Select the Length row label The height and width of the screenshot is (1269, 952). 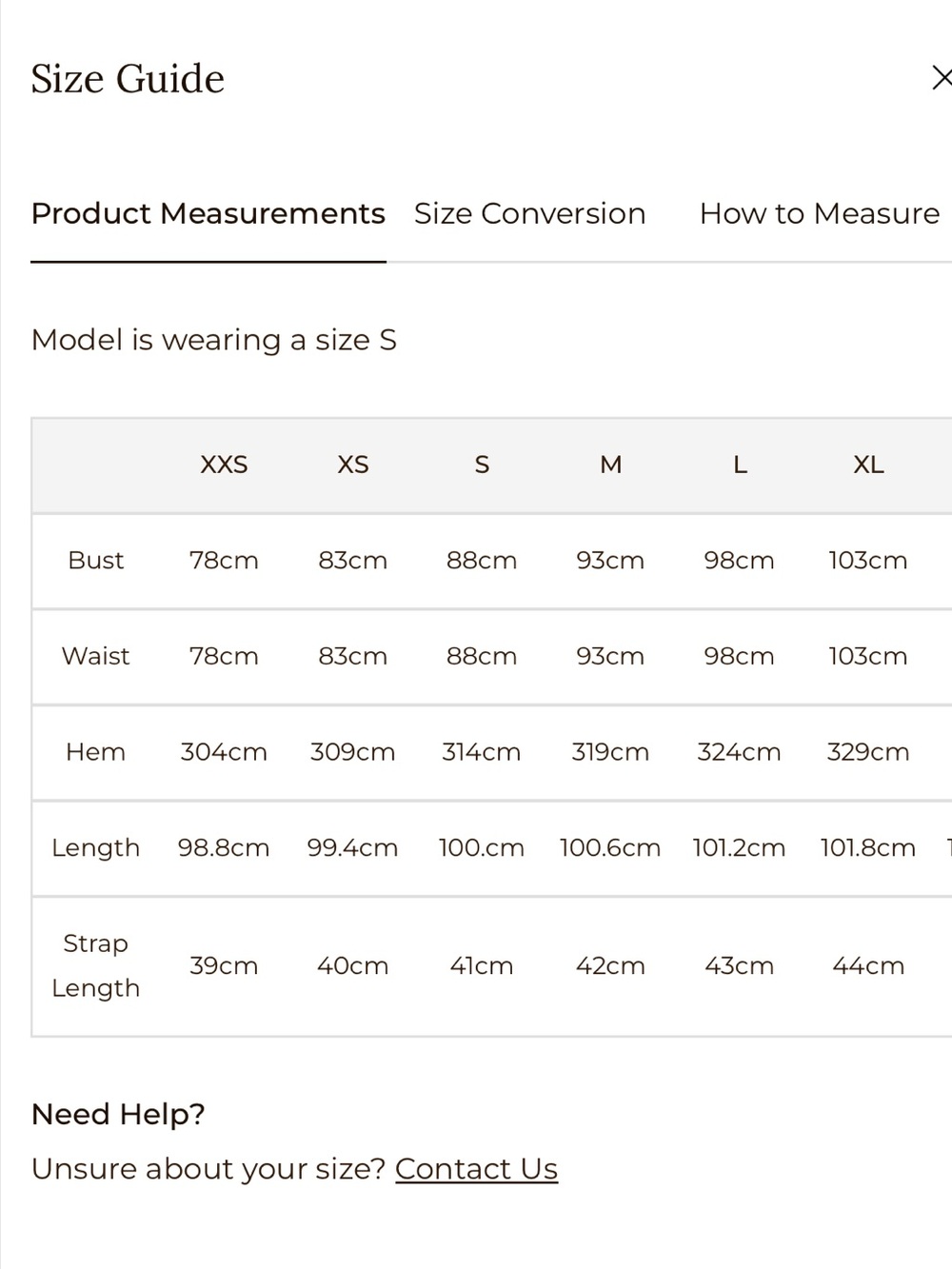coord(95,847)
